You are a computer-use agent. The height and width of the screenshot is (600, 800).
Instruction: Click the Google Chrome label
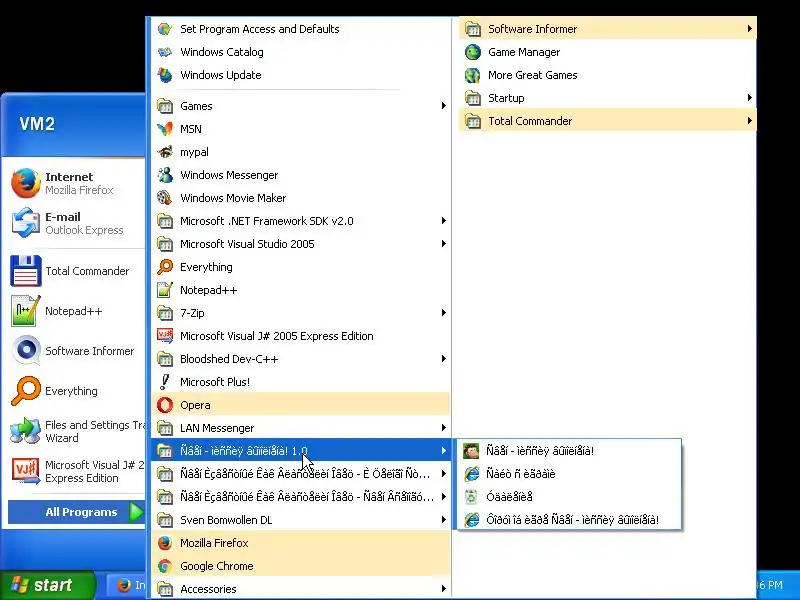217,566
